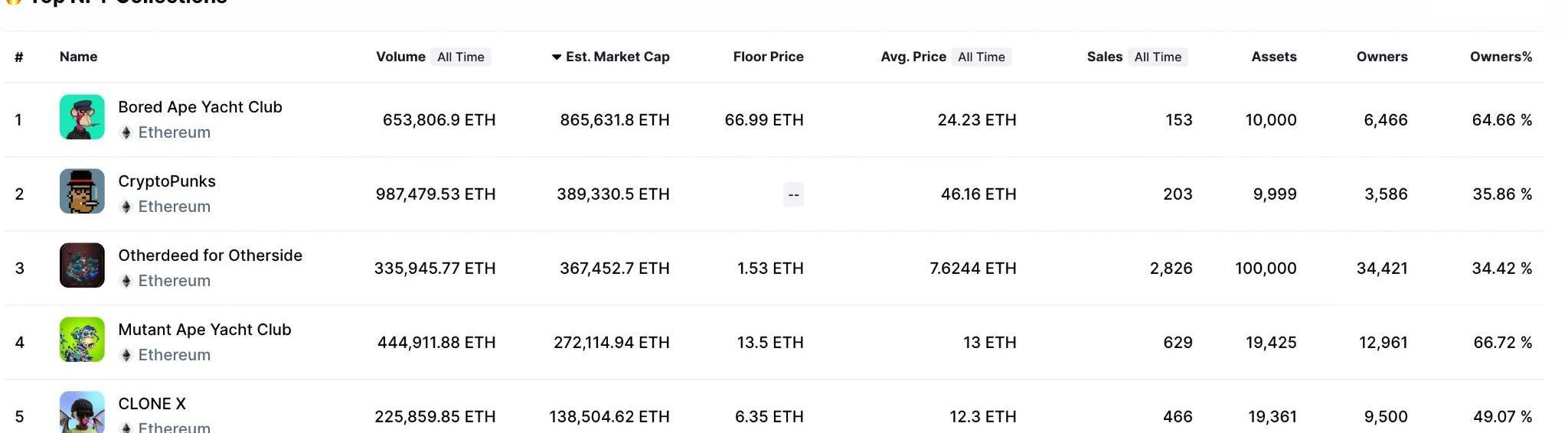Image resolution: width=1568 pixels, height=433 pixels.
Task: Click the Ethereum icon under Otherdeed
Action: (126, 282)
